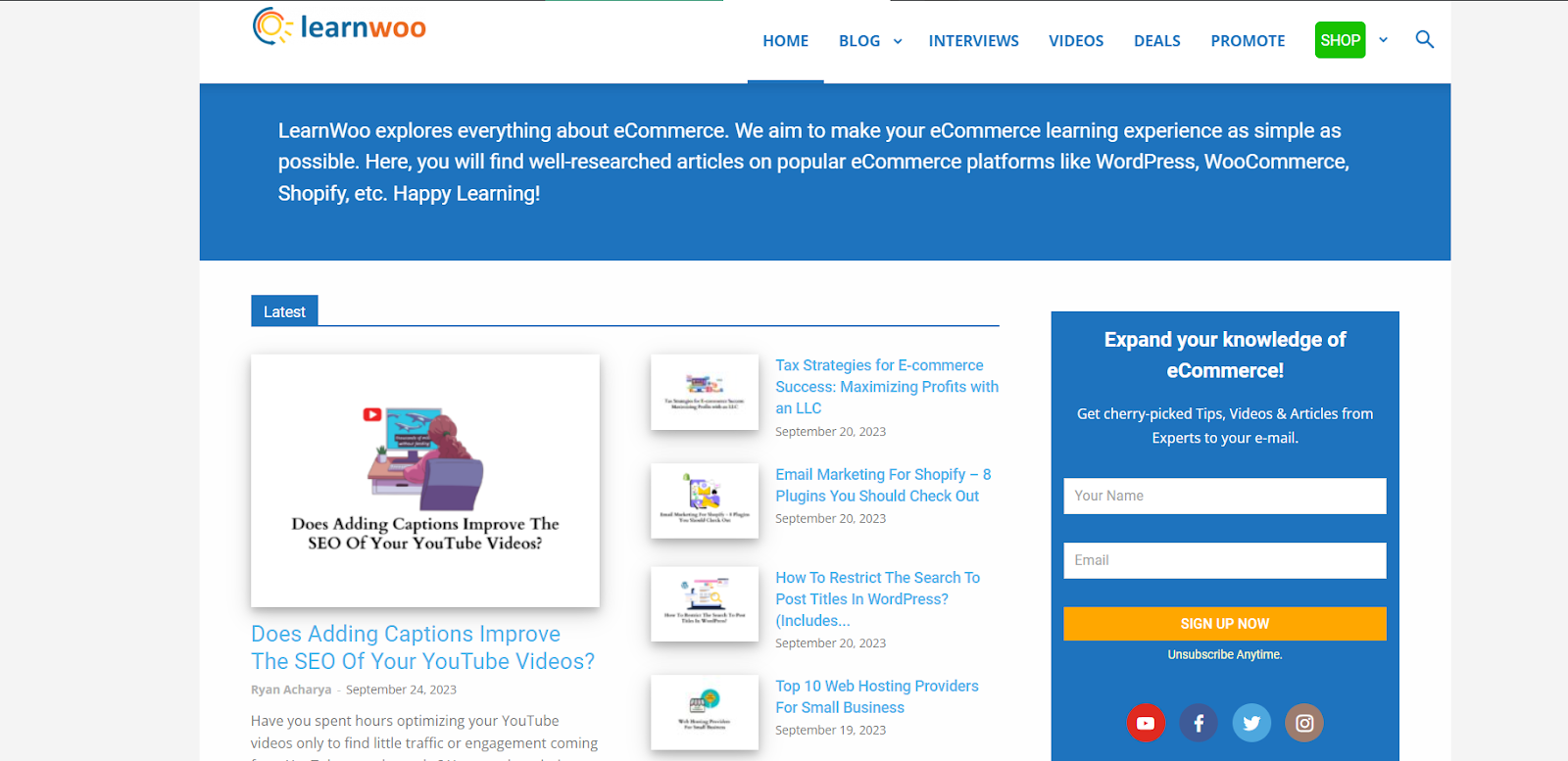This screenshot has width=1568, height=761.
Task: Open 'How To Restrict The Search' link
Action: (878, 599)
